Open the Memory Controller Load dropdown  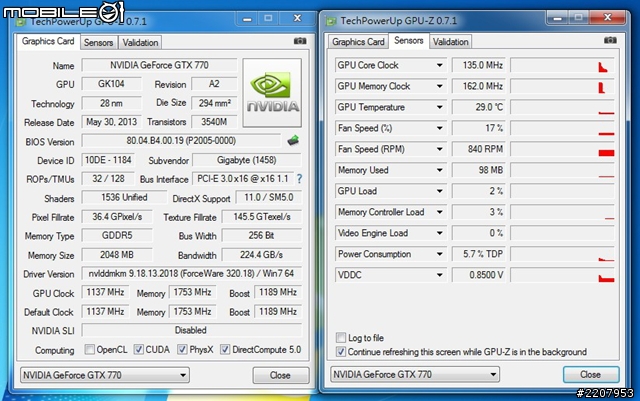pos(440,212)
